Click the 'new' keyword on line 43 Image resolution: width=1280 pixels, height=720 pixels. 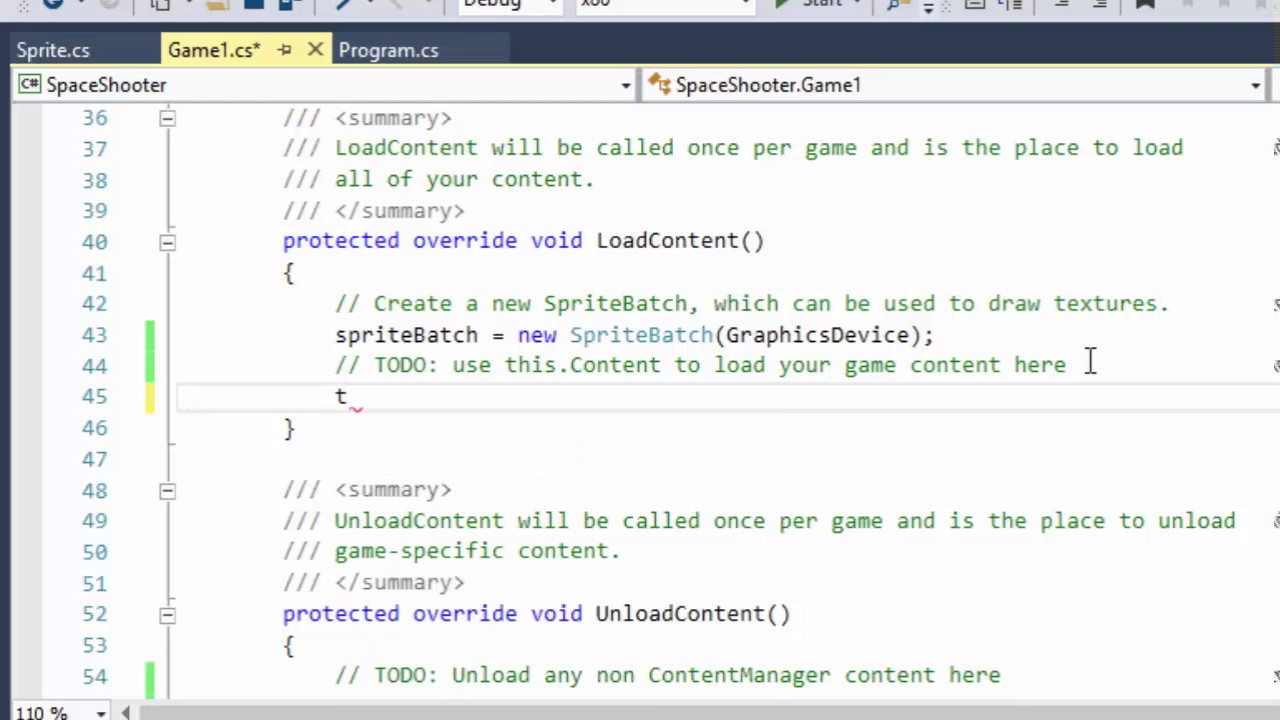pyautogui.click(x=537, y=335)
